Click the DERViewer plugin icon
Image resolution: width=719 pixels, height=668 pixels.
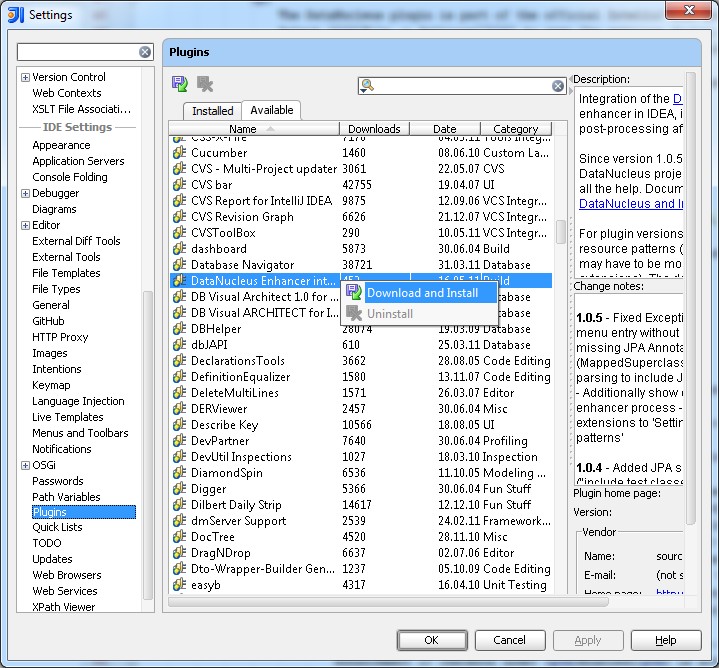point(179,409)
